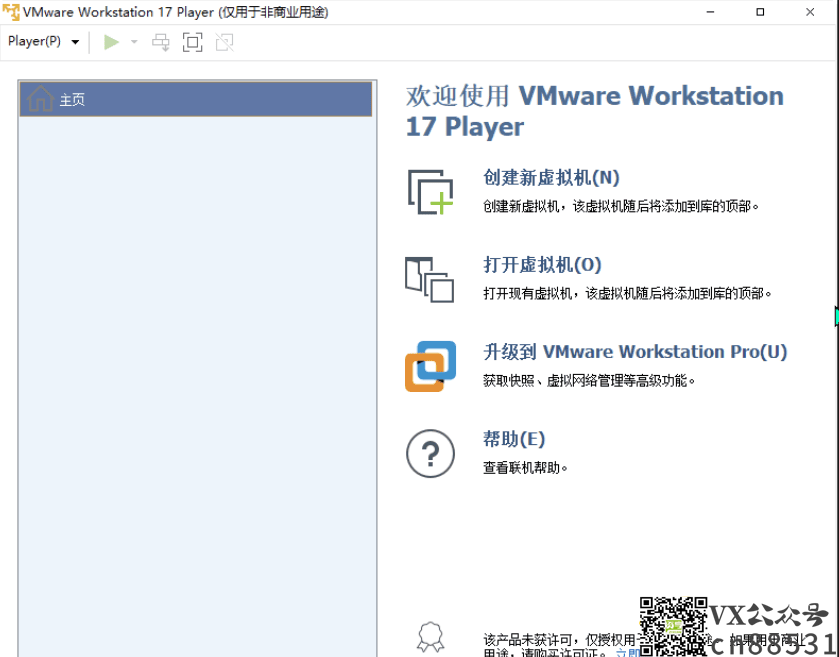
Task: Open 升级到 VMware Workstation Pro(U) link
Action: pos(635,352)
